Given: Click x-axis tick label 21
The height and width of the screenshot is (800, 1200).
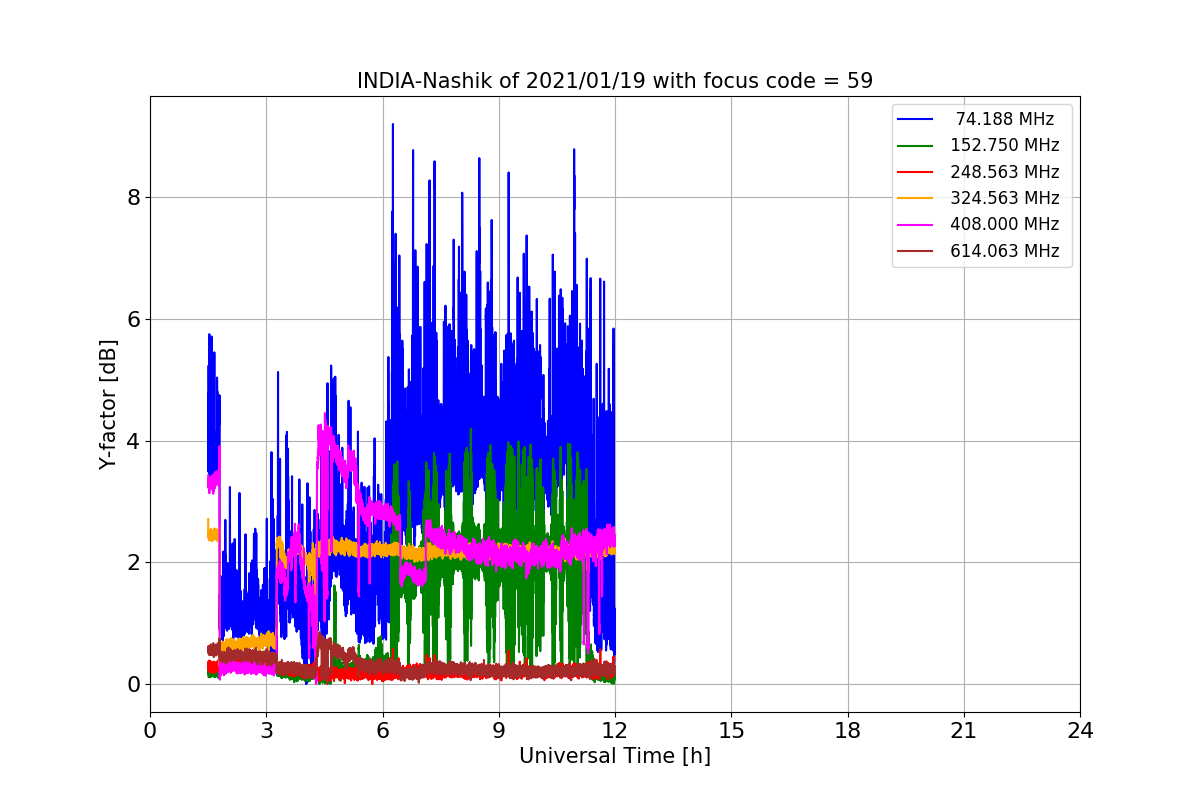Looking at the screenshot, I should point(964,731).
